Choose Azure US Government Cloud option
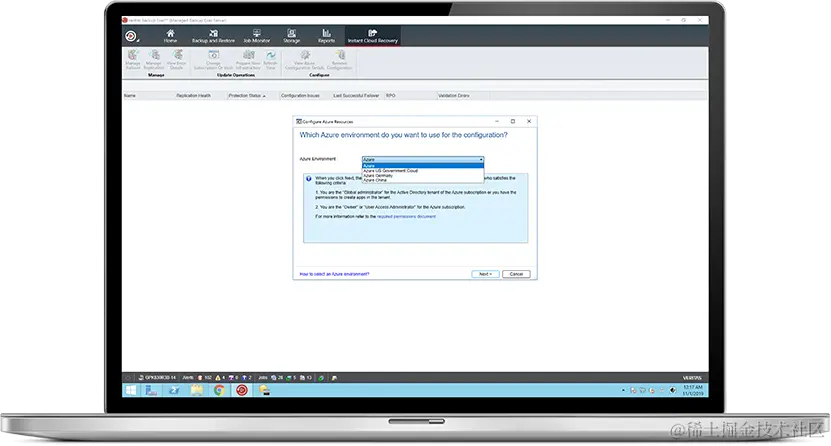This screenshot has height=446, width=831. tap(423, 171)
